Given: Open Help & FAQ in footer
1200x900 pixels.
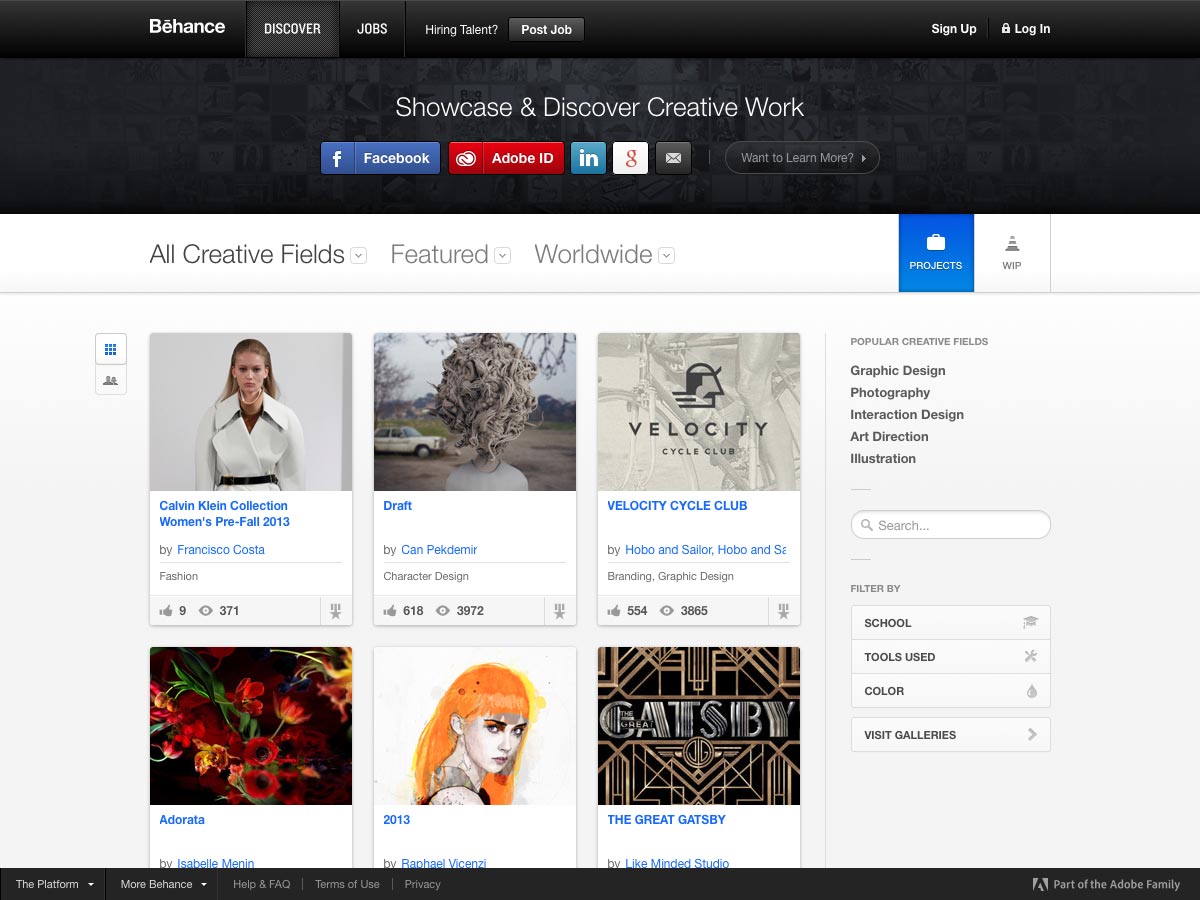Looking at the screenshot, I should (x=261, y=884).
